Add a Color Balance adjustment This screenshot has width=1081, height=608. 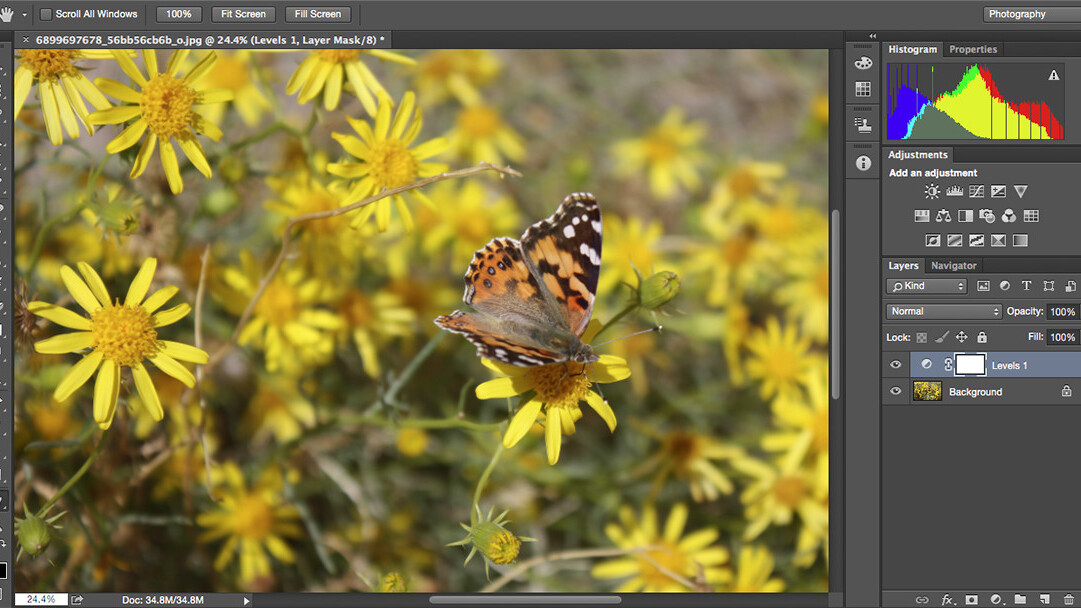943,216
